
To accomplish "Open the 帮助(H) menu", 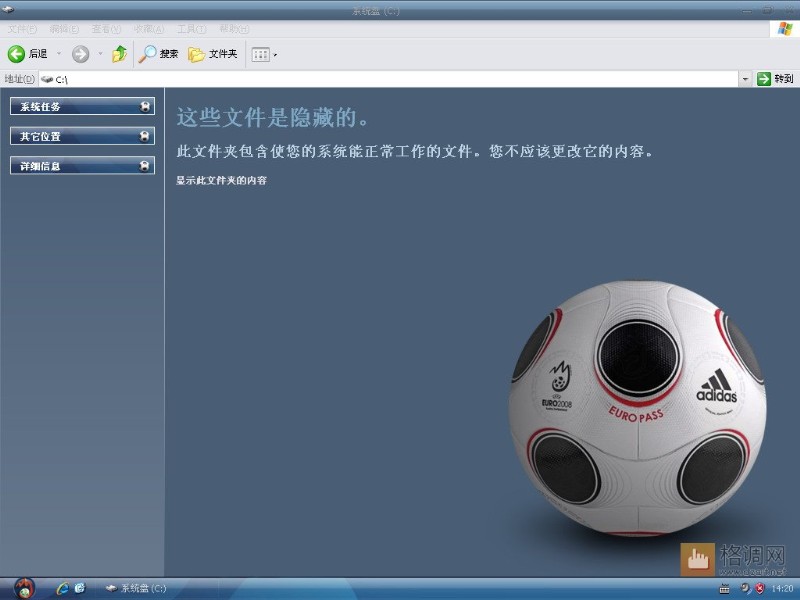I will [x=234, y=29].
